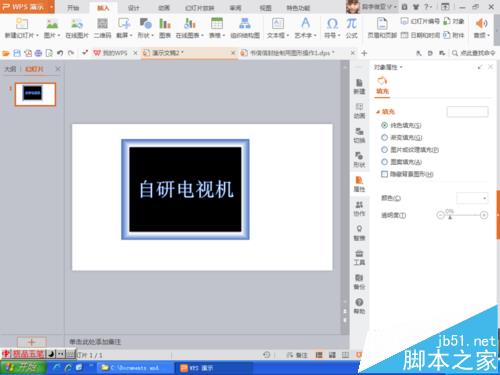Switch to the 视图 ribbon tab
Screen dimensions: 500x375
pyautogui.click(x=266, y=8)
